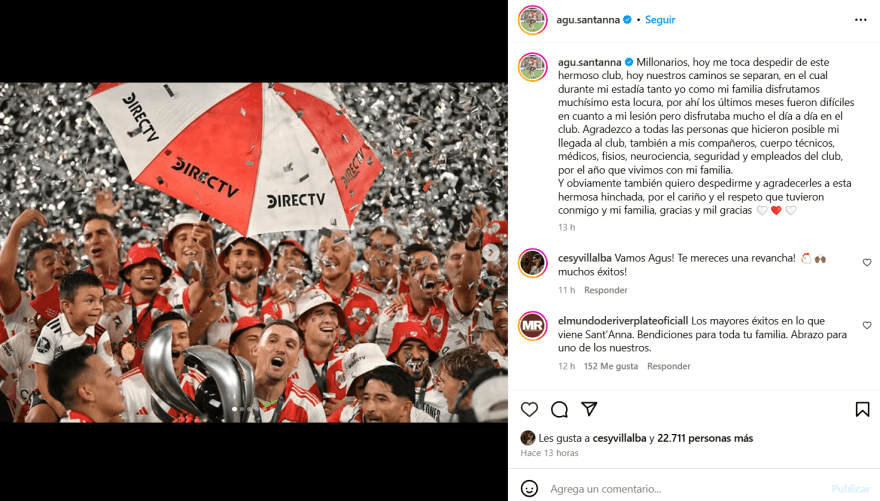Like the post with the heart icon
Screen dimensions: 880x501
point(529,410)
